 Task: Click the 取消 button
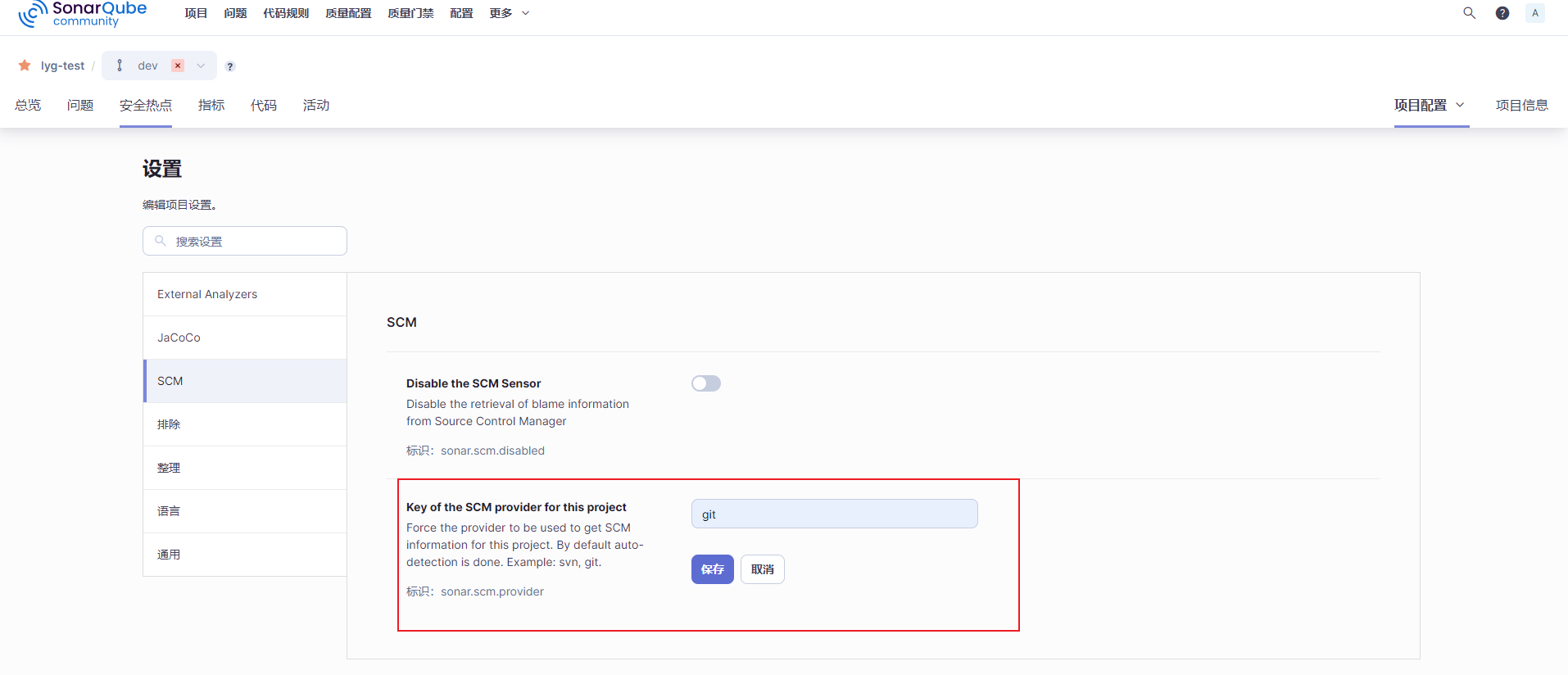coord(763,569)
